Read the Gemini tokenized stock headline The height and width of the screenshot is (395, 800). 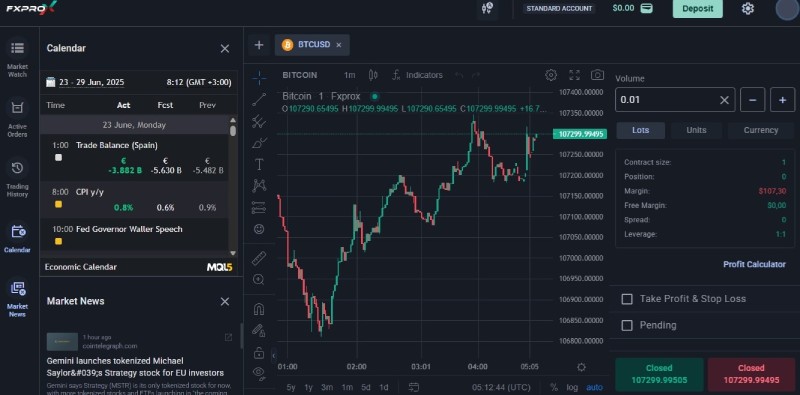[135, 367]
